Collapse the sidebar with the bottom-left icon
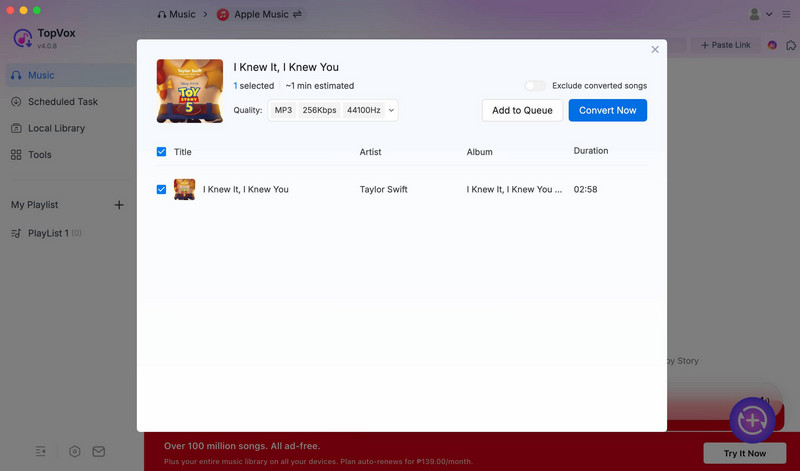Viewport: 800px width, 471px height. (40, 451)
